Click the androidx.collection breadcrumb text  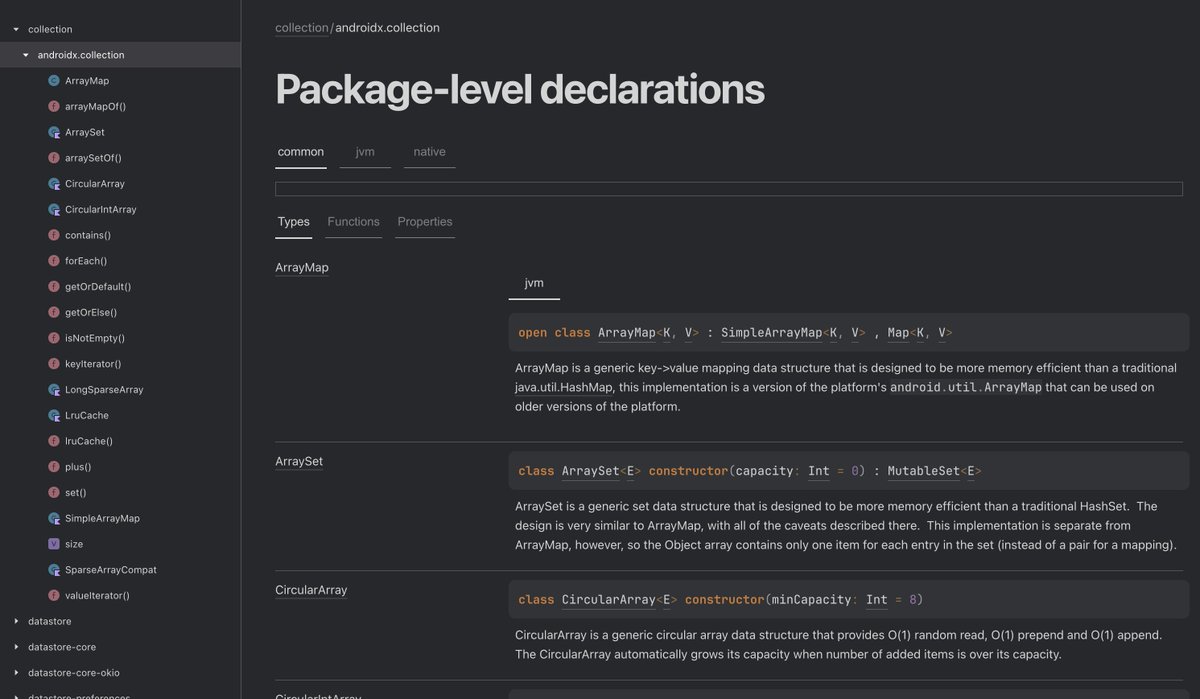[x=388, y=28]
